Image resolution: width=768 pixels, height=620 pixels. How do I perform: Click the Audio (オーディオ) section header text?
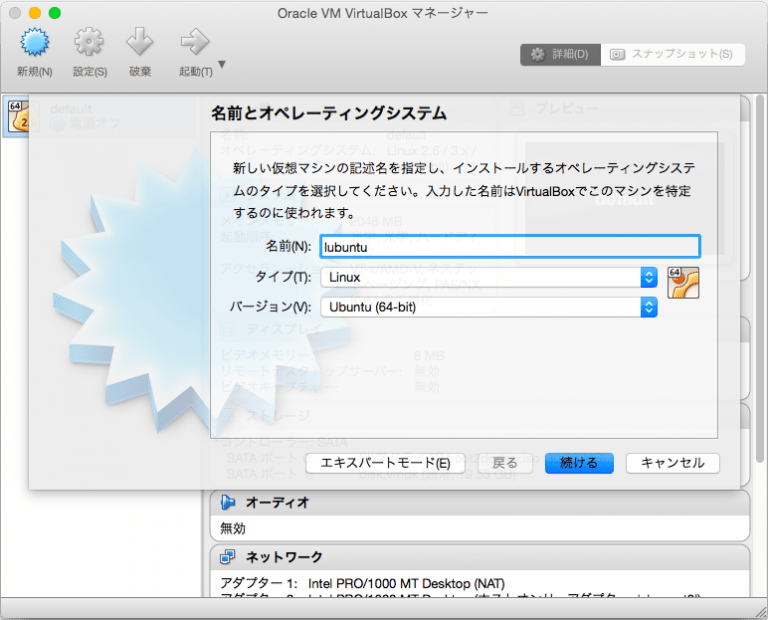pos(277,502)
